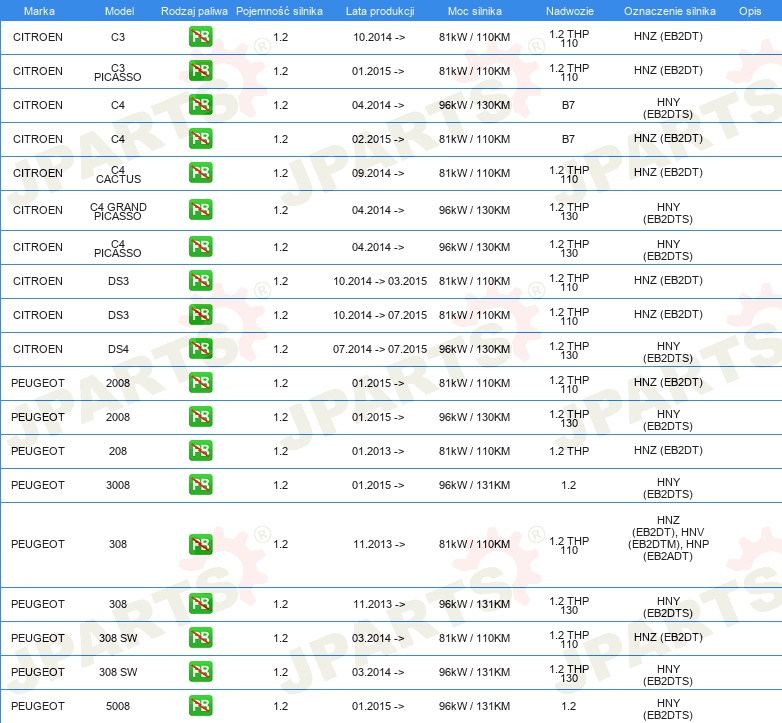This screenshot has width=782, height=723.
Task: Click the 96kW / 130KM power in the DS4 row
Action: pos(474,349)
